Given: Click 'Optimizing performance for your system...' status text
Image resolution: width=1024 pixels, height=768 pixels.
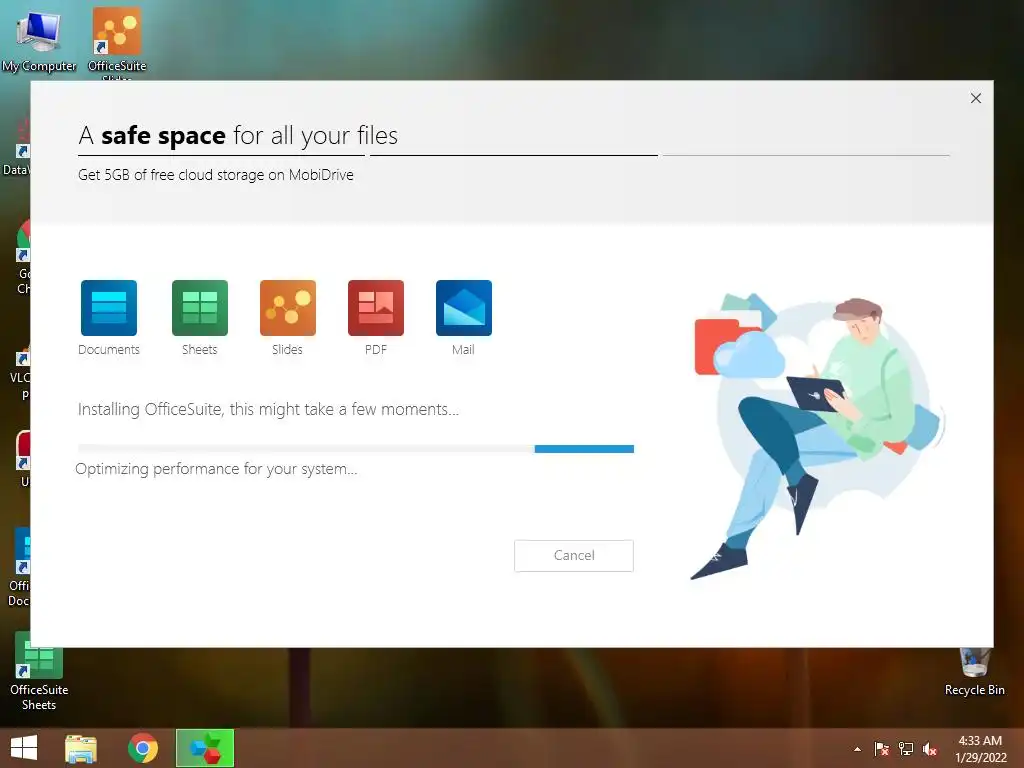Looking at the screenshot, I should [x=216, y=469].
